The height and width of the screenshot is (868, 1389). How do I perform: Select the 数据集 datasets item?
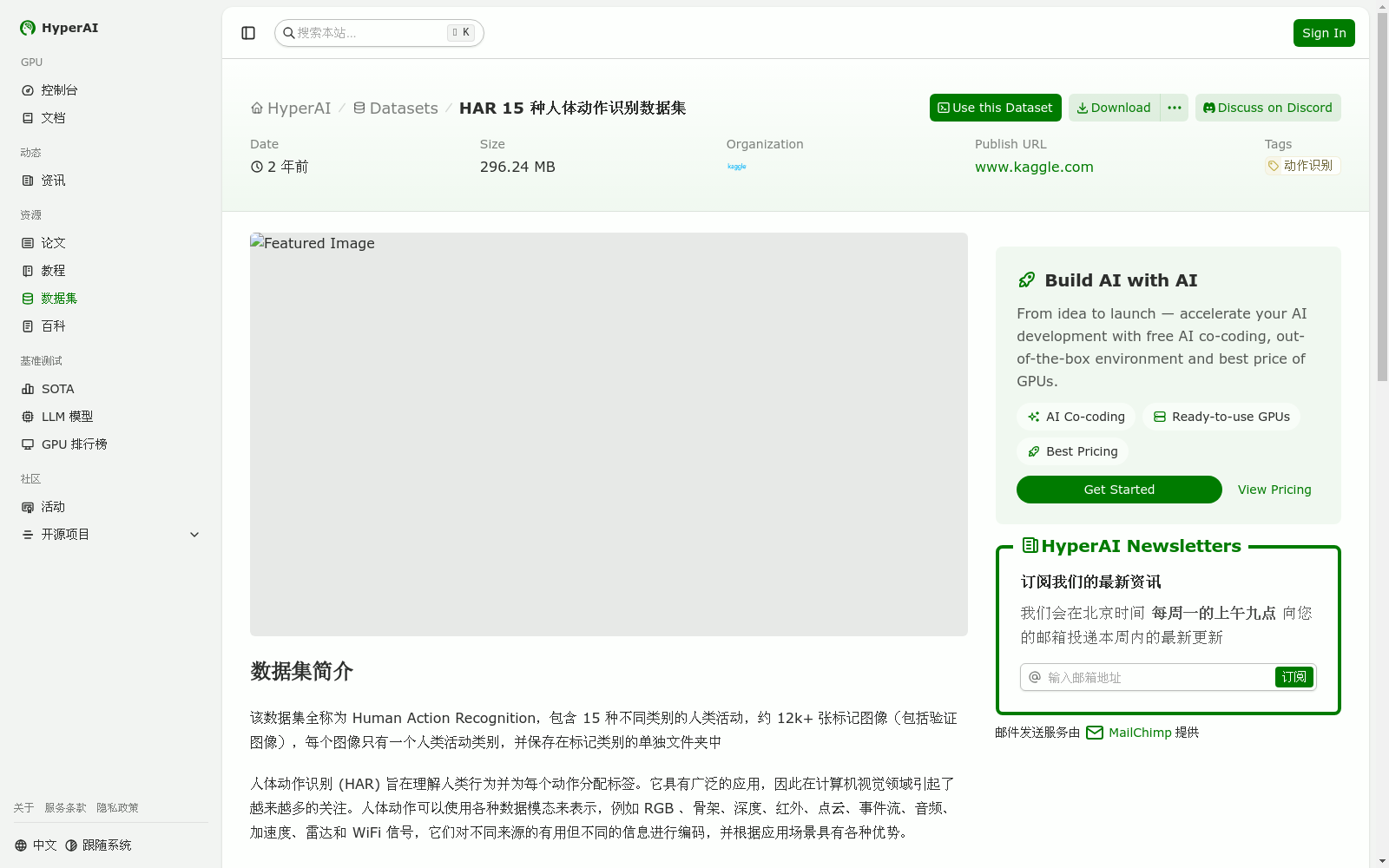click(x=111, y=299)
